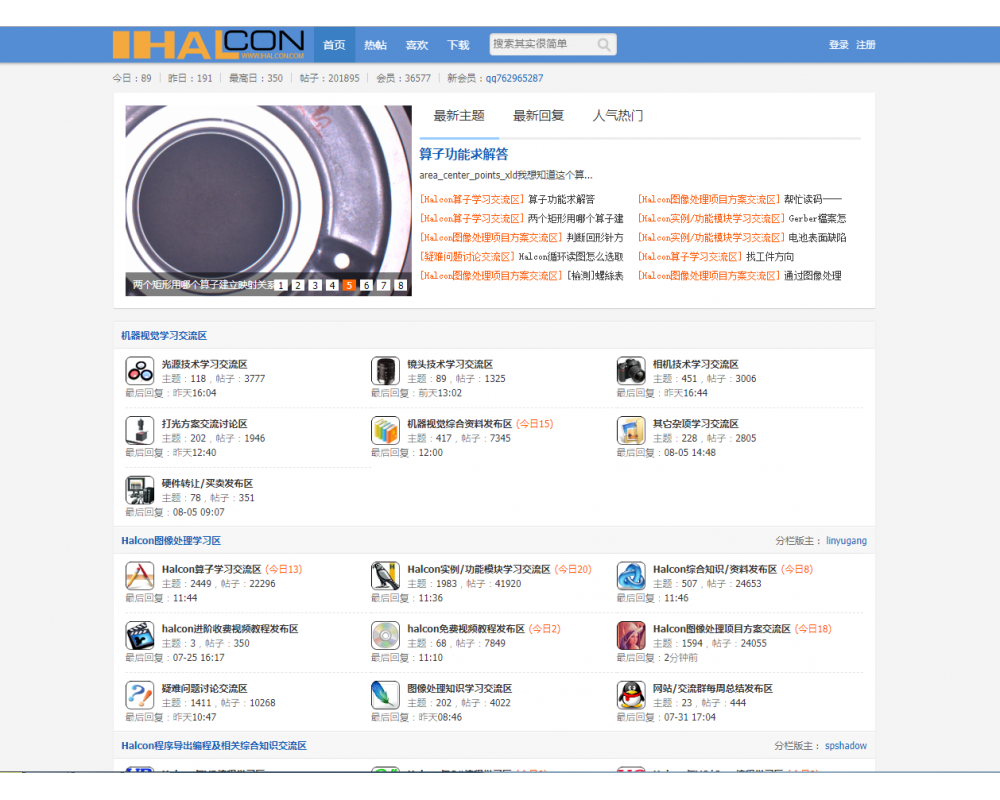Screen dimensions: 1000x800
Task: Open 镜头技术学习交流区 lens icon
Action: (385, 371)
